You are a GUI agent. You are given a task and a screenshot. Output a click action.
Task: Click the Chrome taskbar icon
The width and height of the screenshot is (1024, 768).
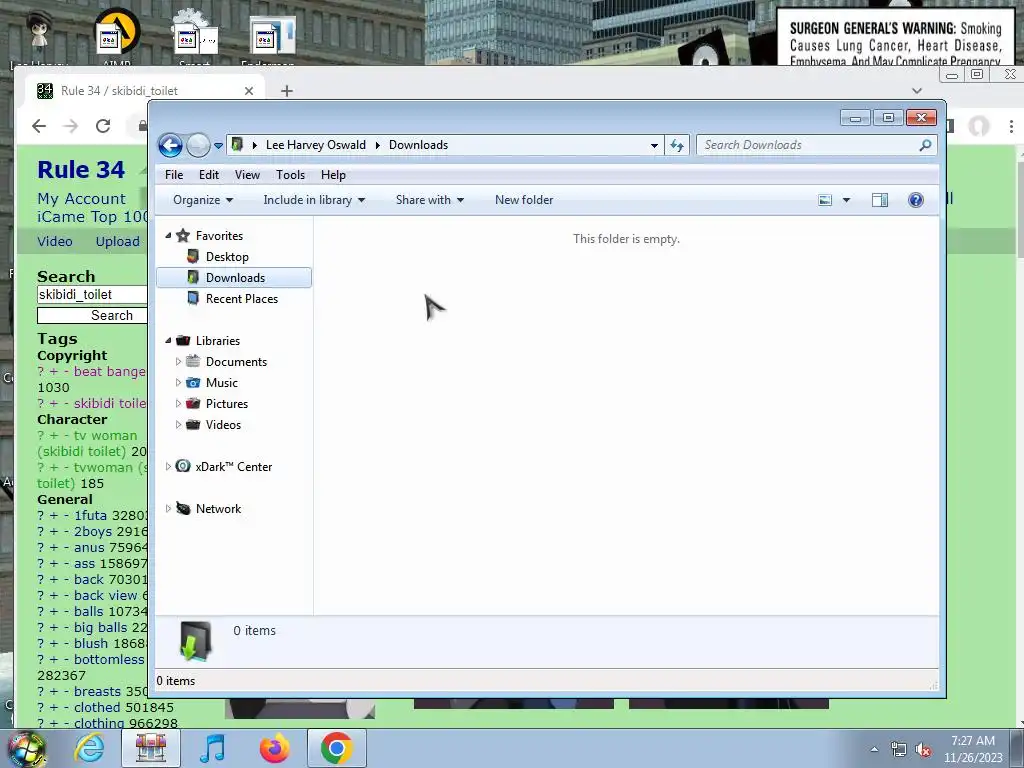point(336,748)
